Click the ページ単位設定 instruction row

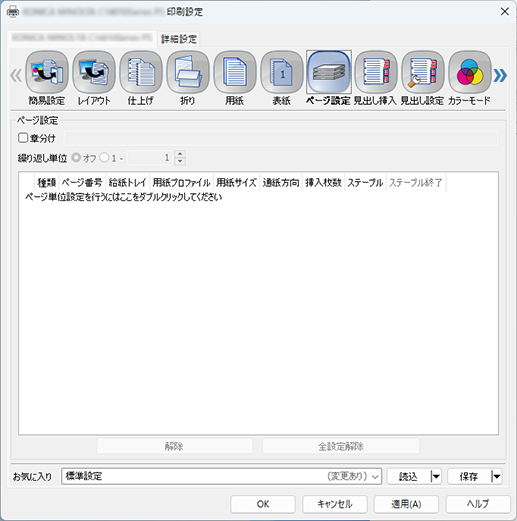pos(124,197)
